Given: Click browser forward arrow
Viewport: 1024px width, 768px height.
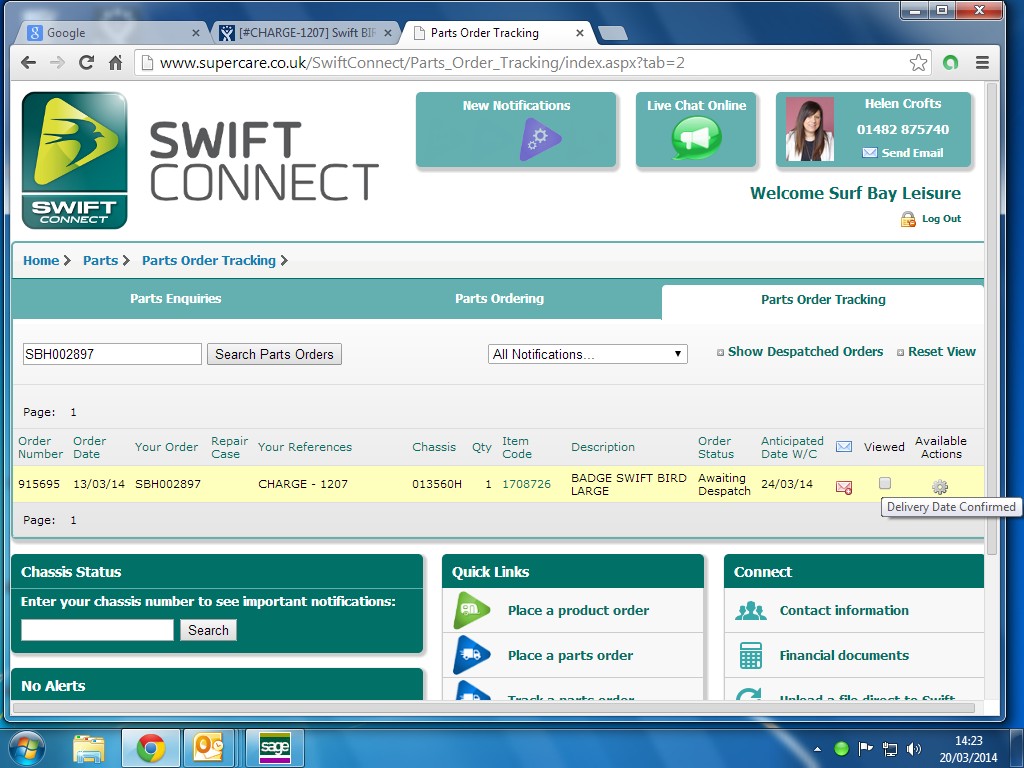Looking at the screenshot, I should point(57,63).
